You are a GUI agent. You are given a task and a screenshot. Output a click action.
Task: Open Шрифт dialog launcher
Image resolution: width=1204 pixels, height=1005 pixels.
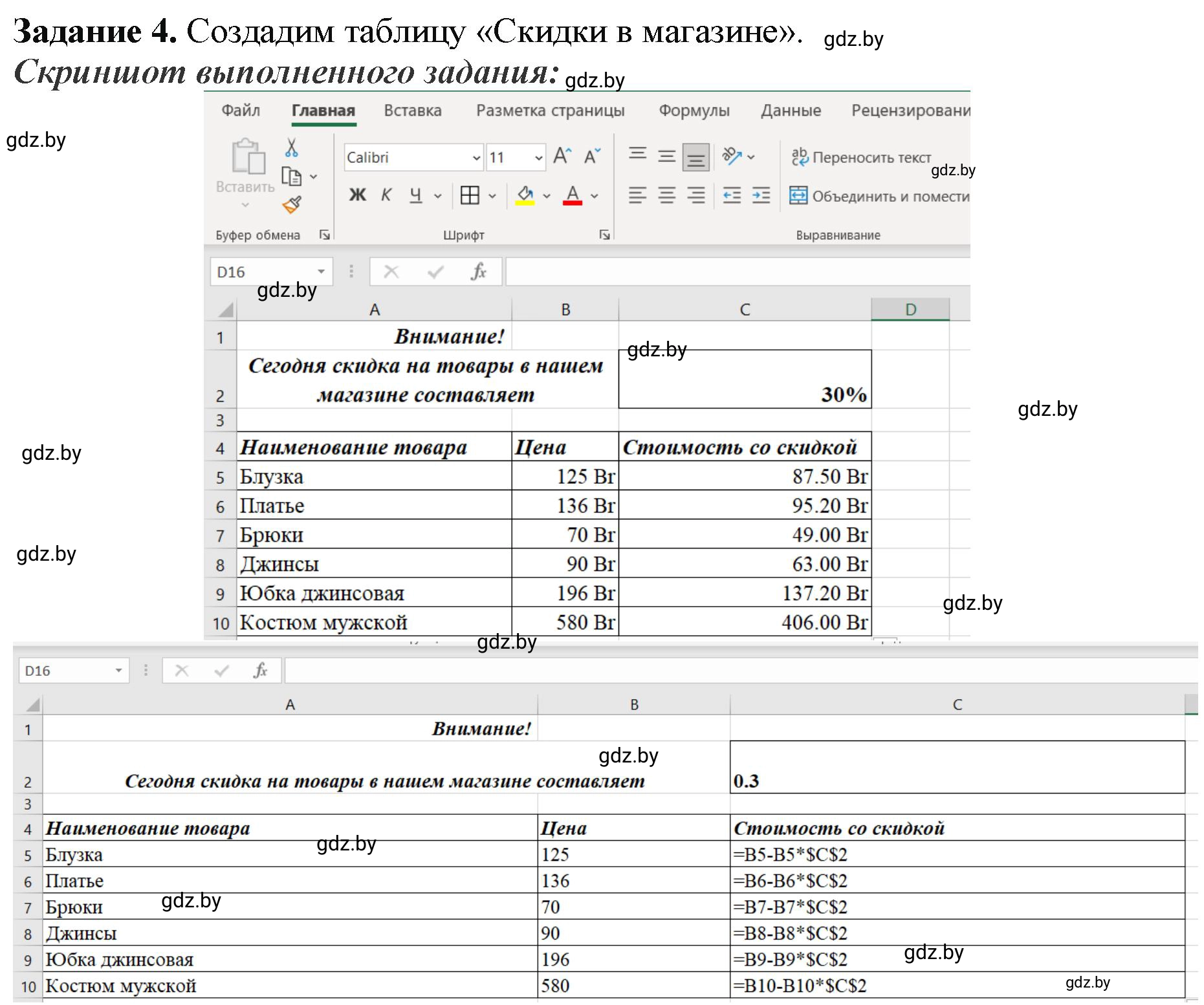[604, 235]
